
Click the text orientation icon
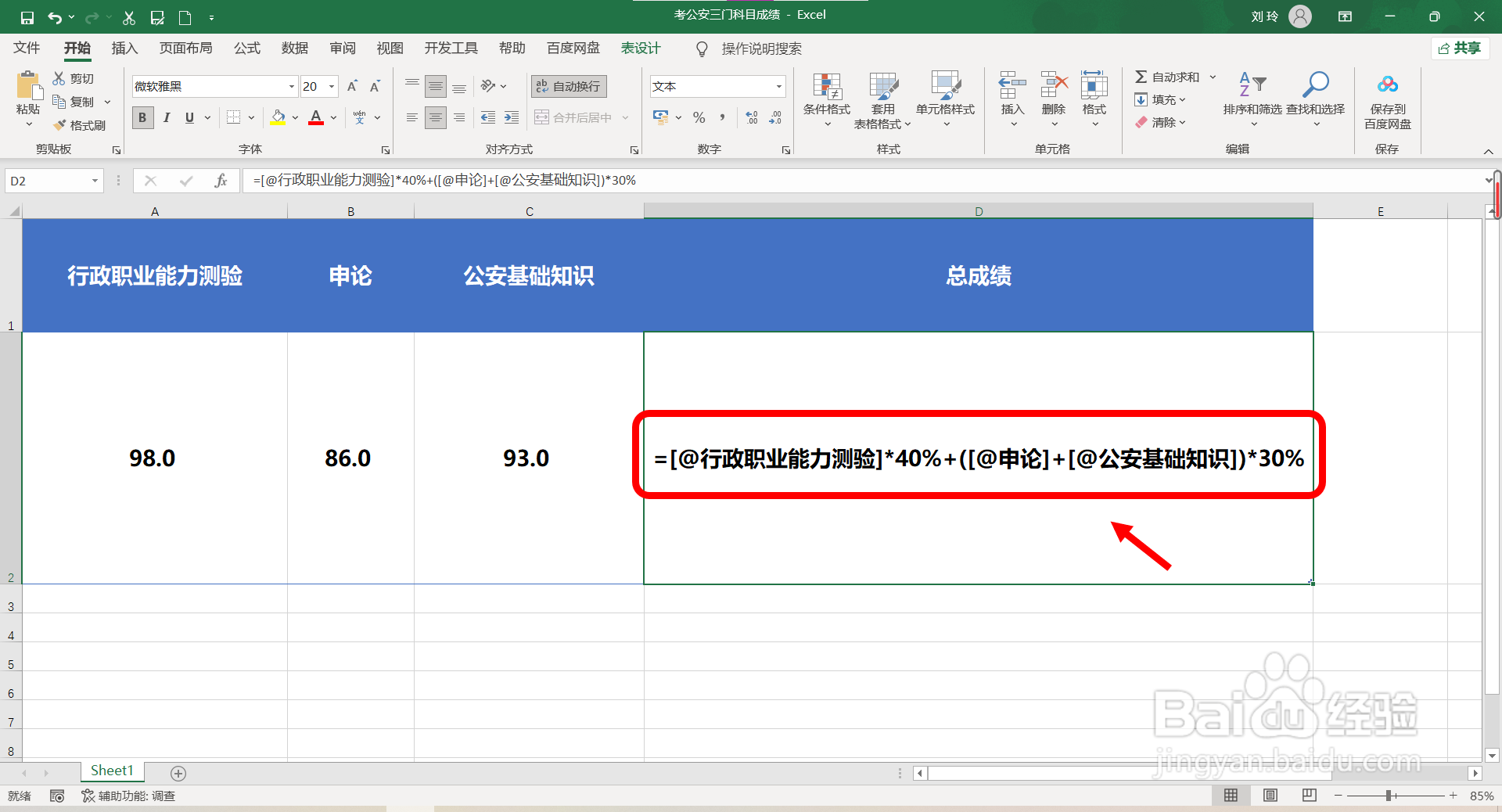(489, 86)
